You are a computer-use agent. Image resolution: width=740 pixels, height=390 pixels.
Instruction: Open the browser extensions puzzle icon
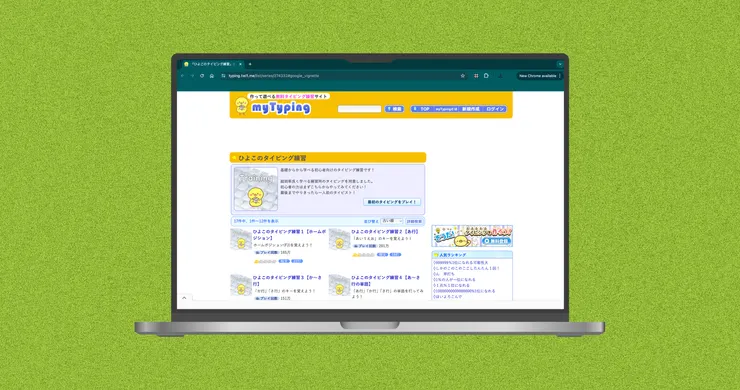click(x=486, y=76)
